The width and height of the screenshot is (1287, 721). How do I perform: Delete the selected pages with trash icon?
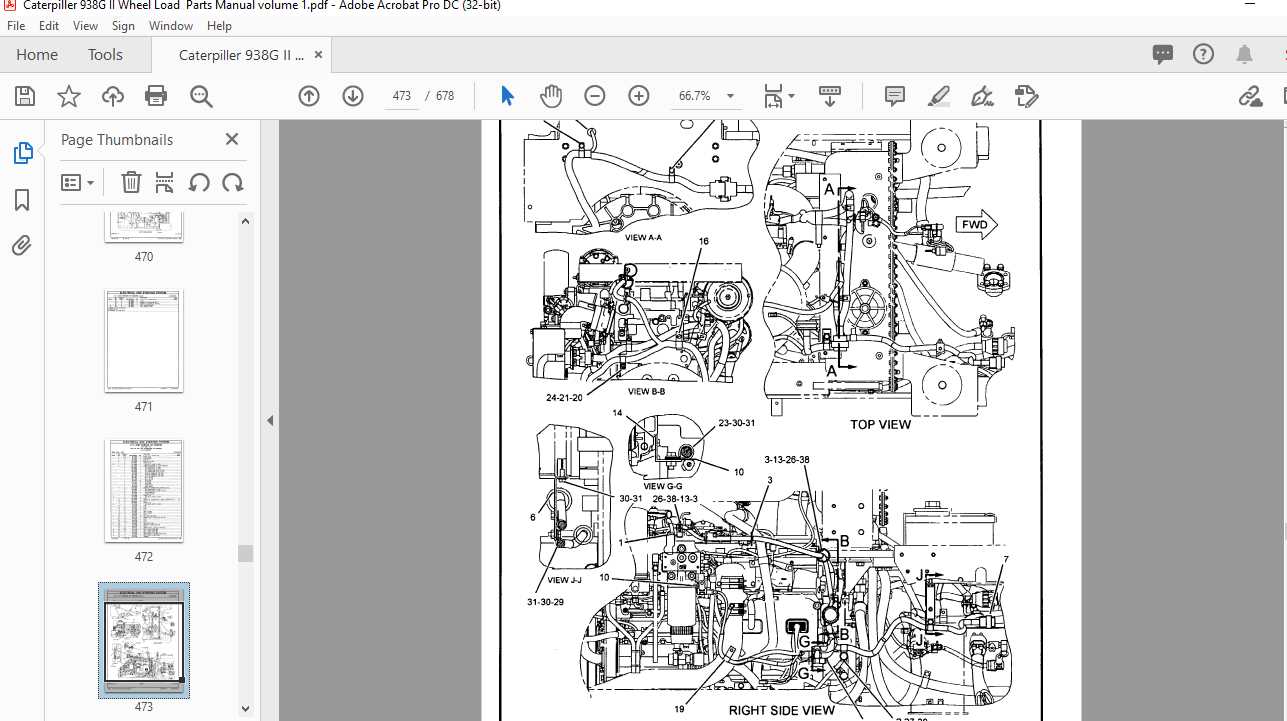click(131, 182)
